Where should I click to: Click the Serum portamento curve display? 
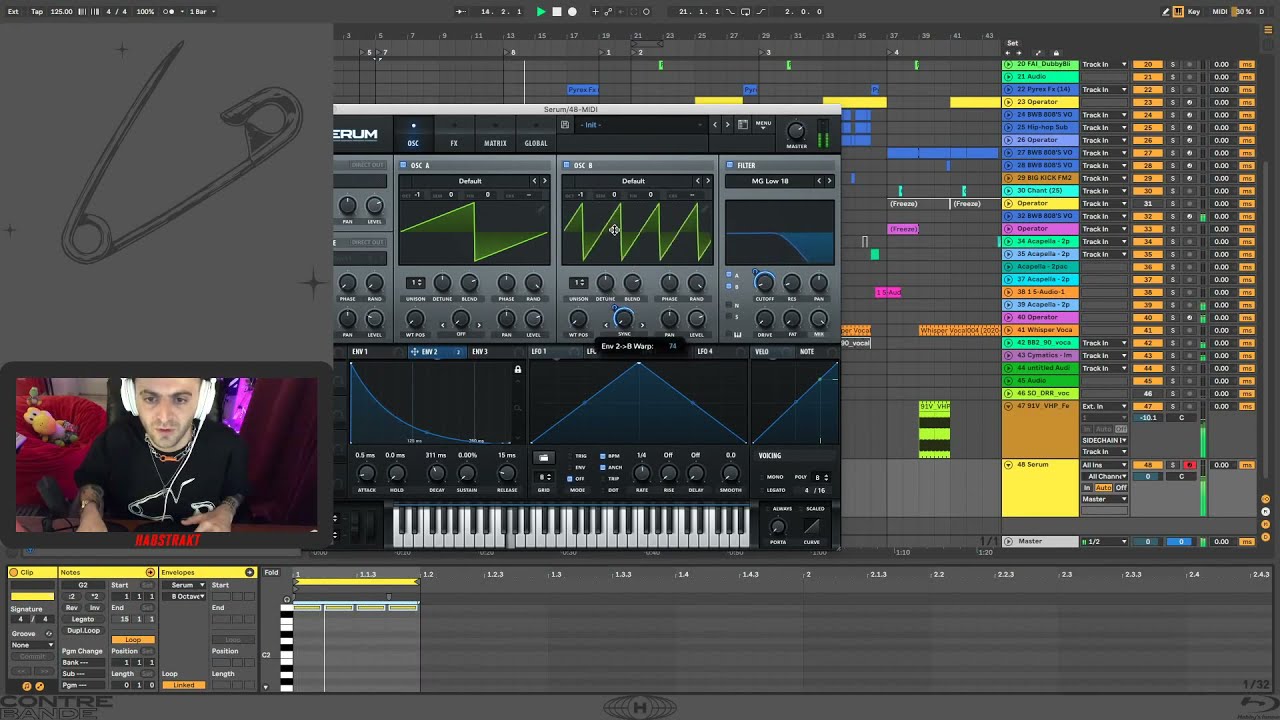point(811,527)
